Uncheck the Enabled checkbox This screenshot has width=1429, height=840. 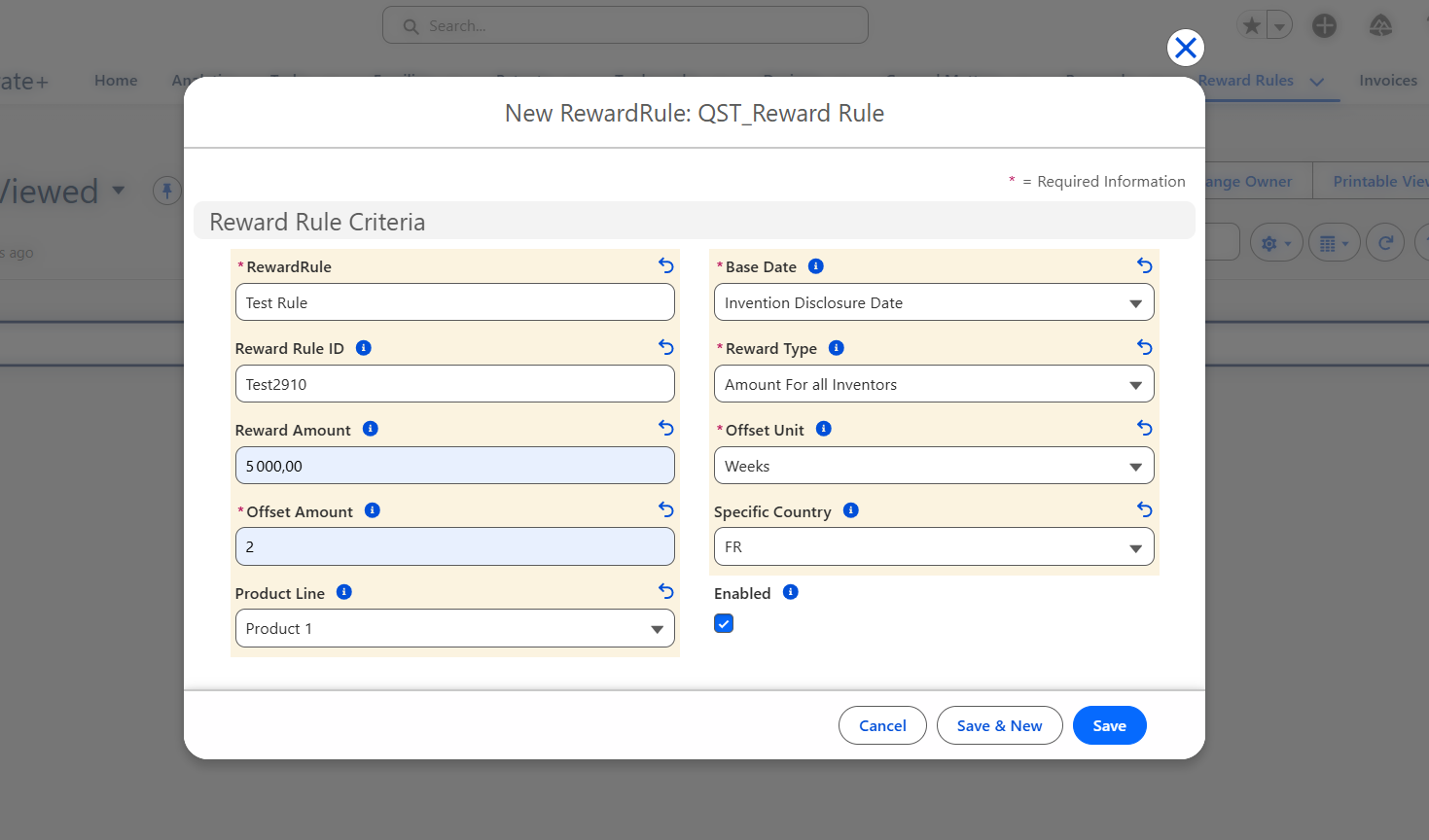724,623
